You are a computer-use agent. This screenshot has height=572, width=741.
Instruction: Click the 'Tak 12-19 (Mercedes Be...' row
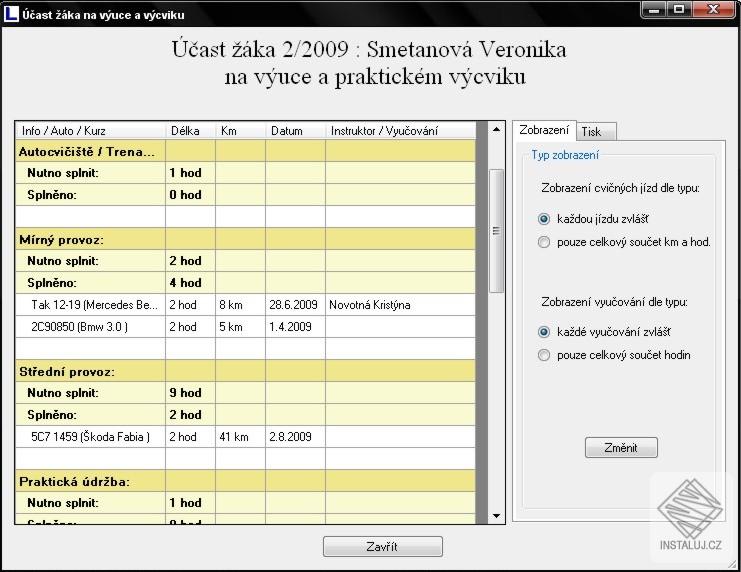(x=245, y=305)
